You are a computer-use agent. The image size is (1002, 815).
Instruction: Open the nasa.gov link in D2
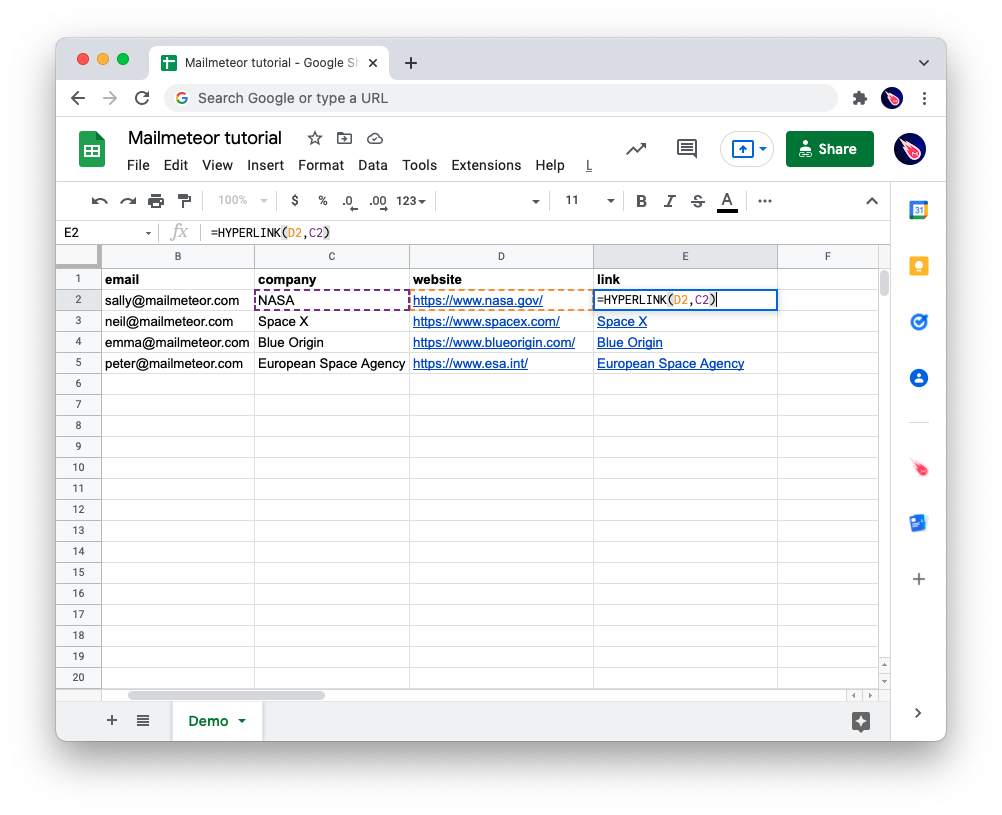pyautogui.click(x=477, y=300)
